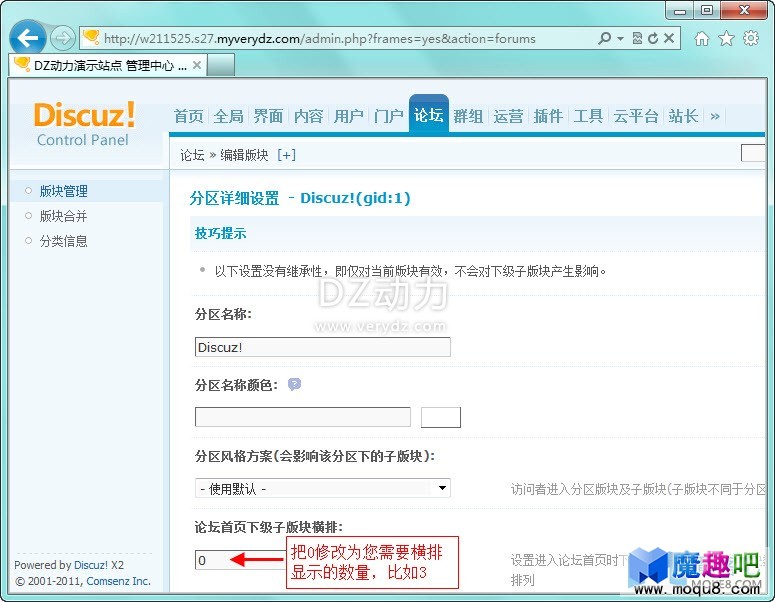This screenshot has width=775, height=602.
Task: Click the 论坛首页下级子版块横排 number field
Action: click(x=240, y=560)
